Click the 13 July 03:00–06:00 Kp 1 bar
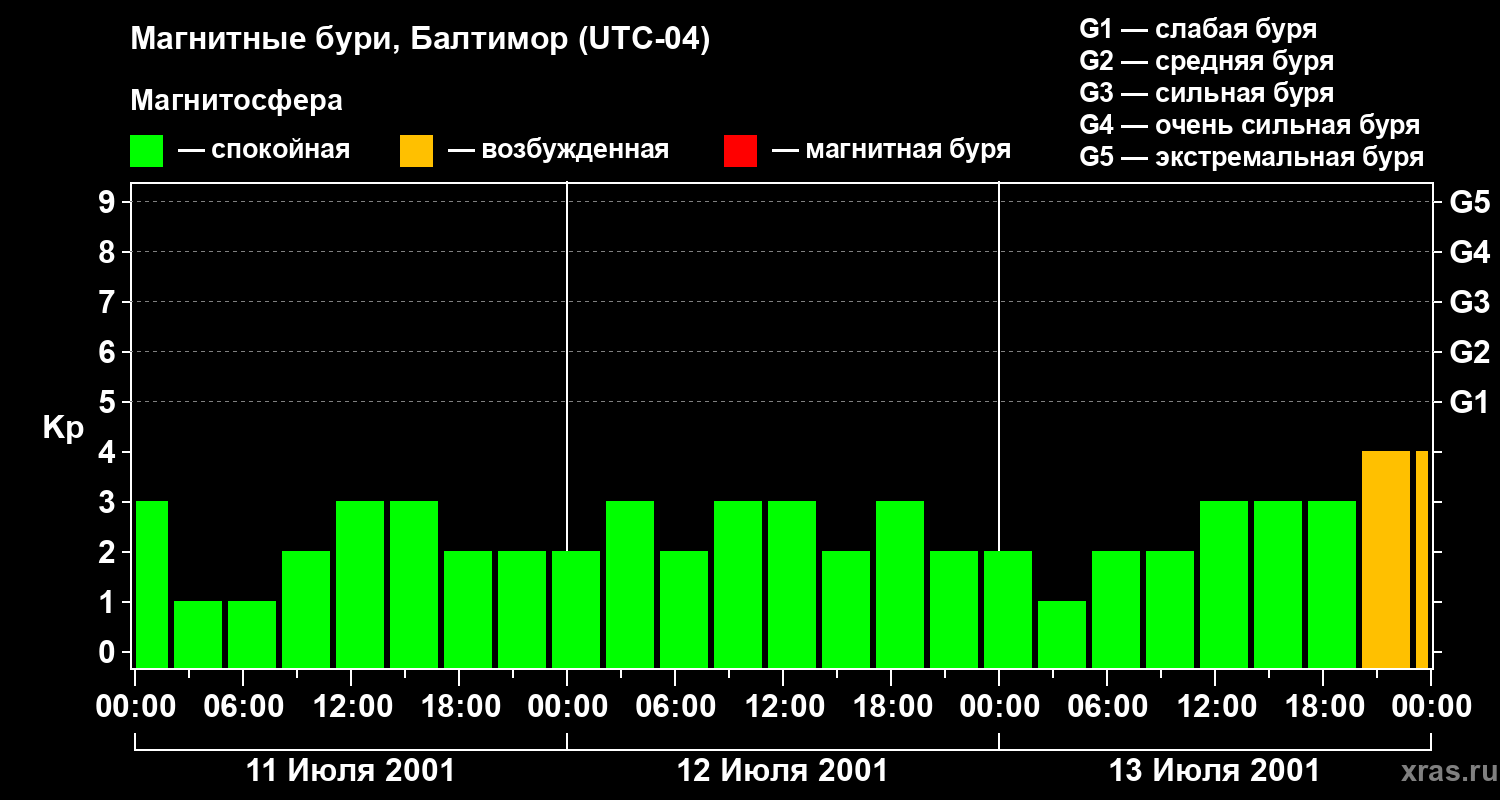The image size is (1500, 800). 1062,634
